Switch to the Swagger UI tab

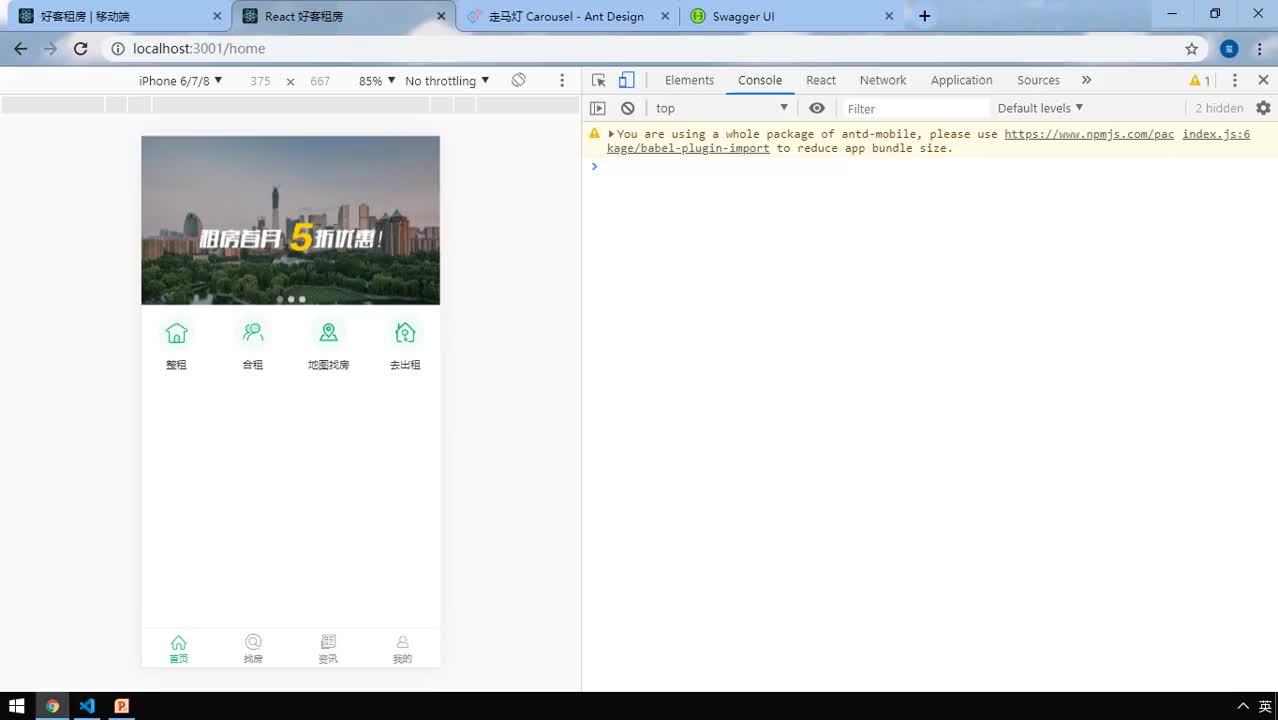pos(790,16)
